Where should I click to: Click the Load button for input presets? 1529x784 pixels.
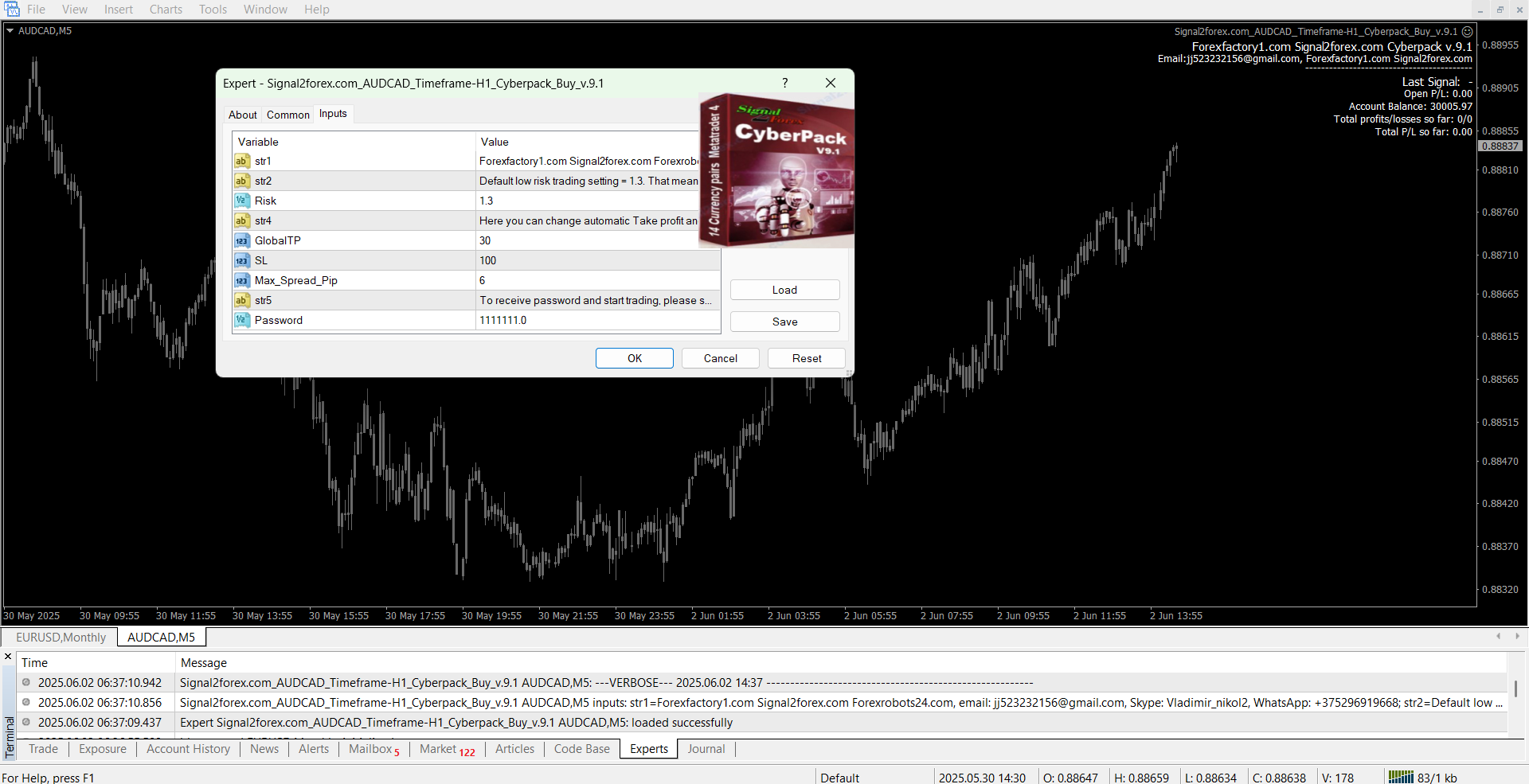coord(784,290)
